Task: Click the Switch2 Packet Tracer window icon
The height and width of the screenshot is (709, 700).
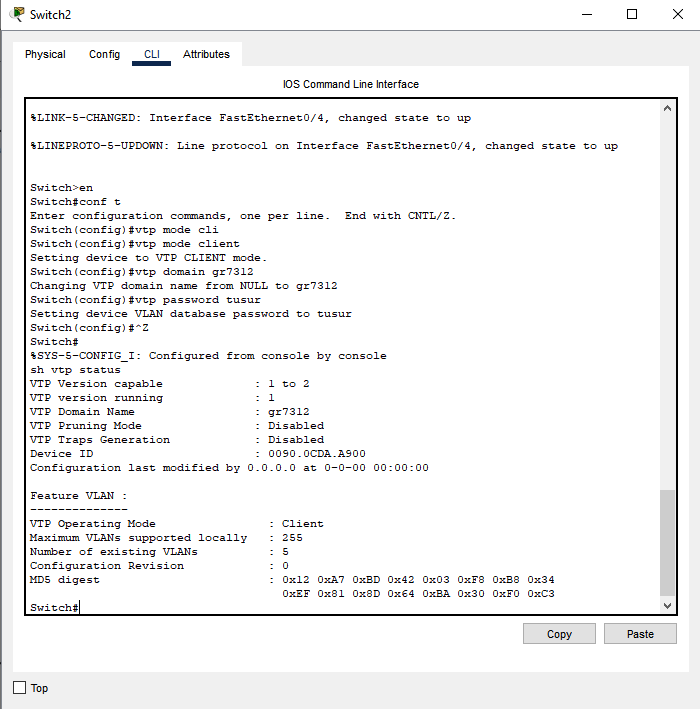Action: 17,14
